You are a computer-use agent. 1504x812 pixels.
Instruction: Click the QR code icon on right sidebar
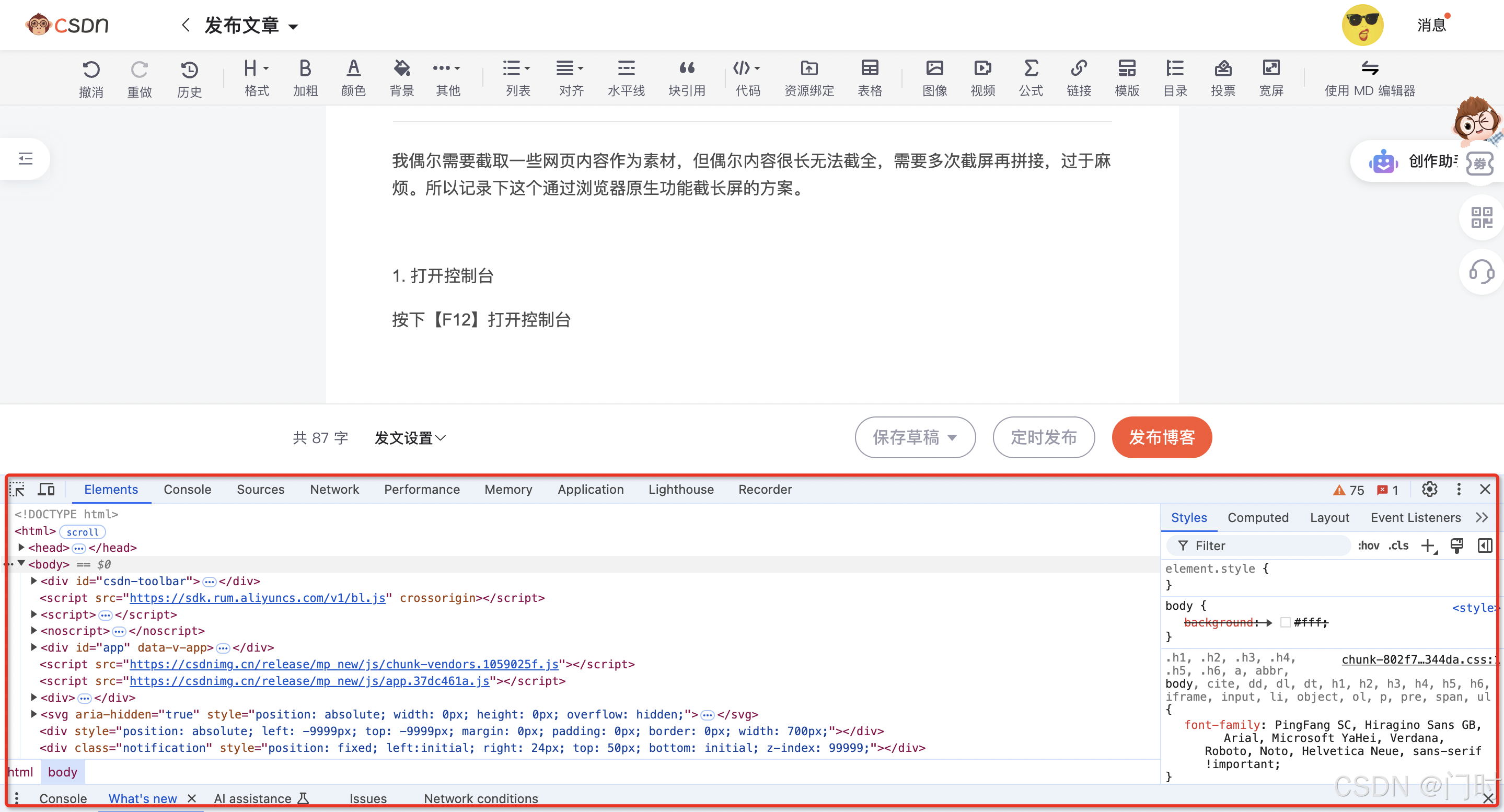coord(1481,217)
